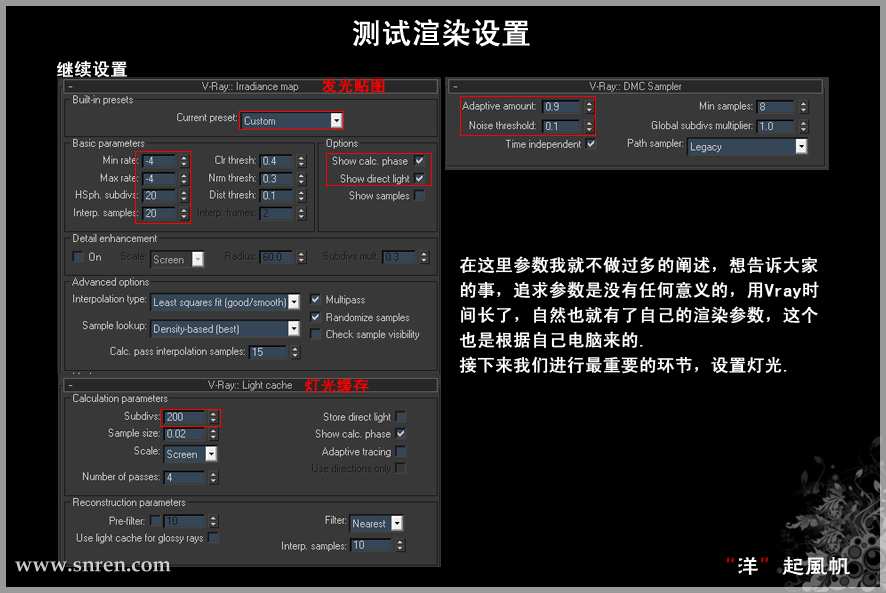
Task: Click Global subdivs multiplier field
Action: 776,126
